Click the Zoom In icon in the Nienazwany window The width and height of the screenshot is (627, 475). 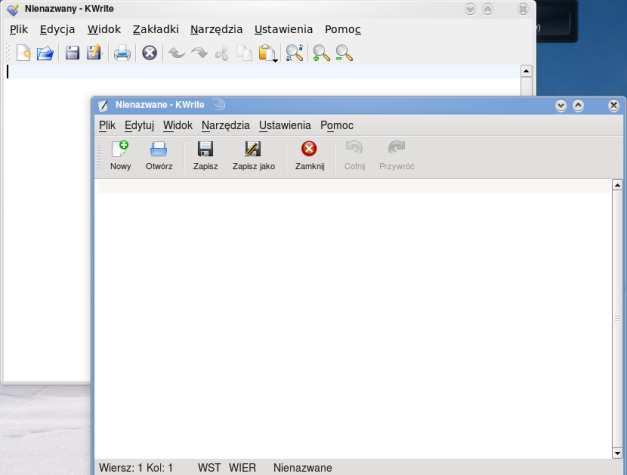tap(321, 53)
